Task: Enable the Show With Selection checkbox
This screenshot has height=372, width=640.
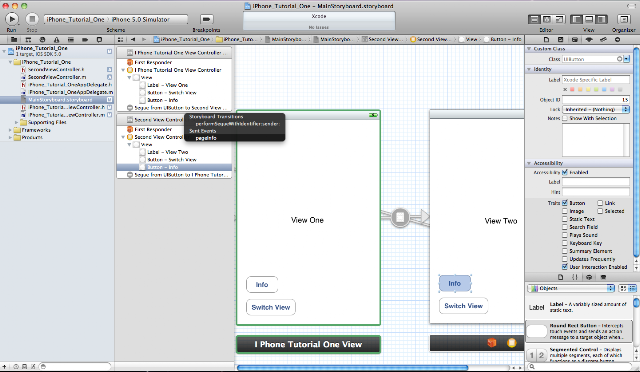Action: (x=565, y=118)
